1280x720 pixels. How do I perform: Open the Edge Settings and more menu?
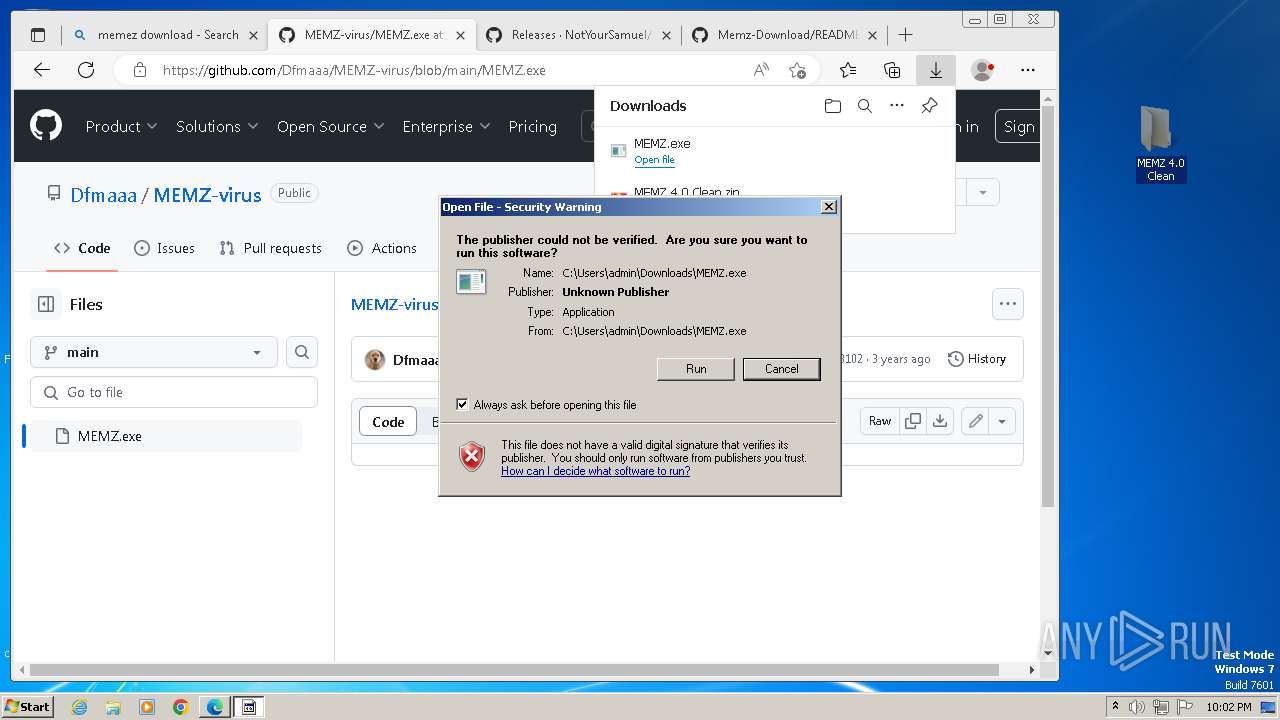tap(1028, 70)
